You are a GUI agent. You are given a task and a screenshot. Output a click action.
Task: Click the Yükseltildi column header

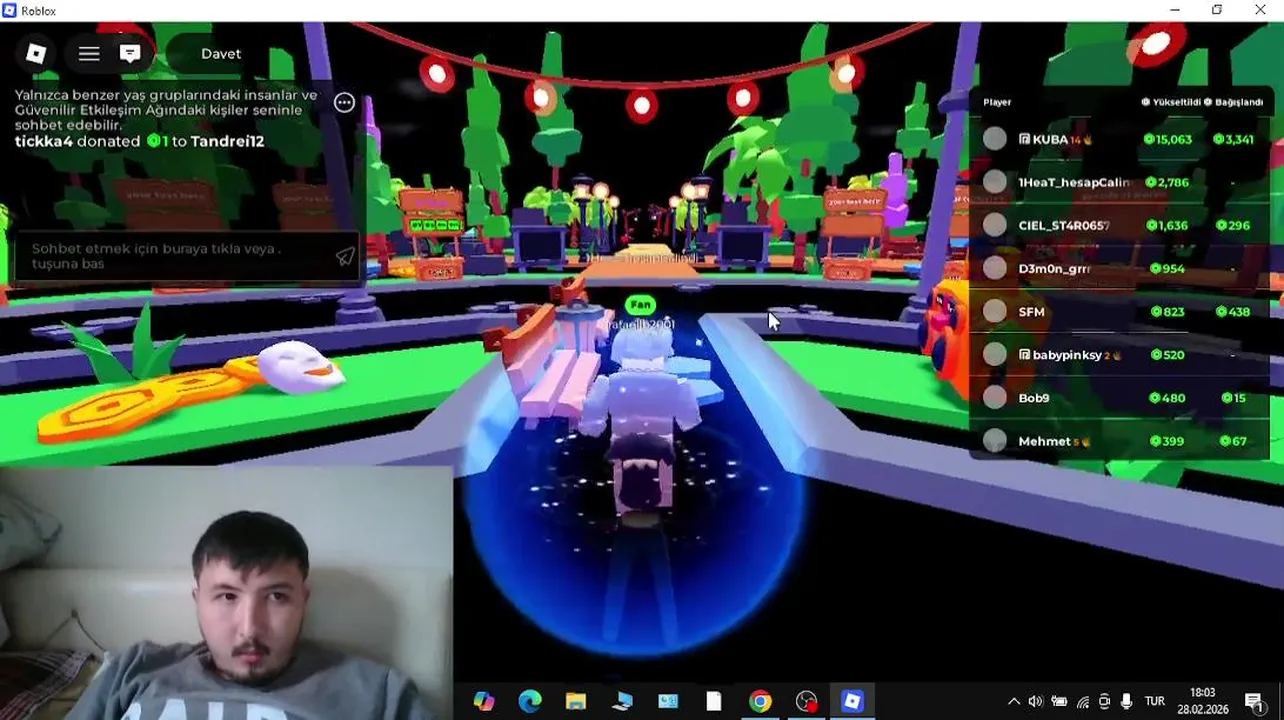coord(1171,102)
